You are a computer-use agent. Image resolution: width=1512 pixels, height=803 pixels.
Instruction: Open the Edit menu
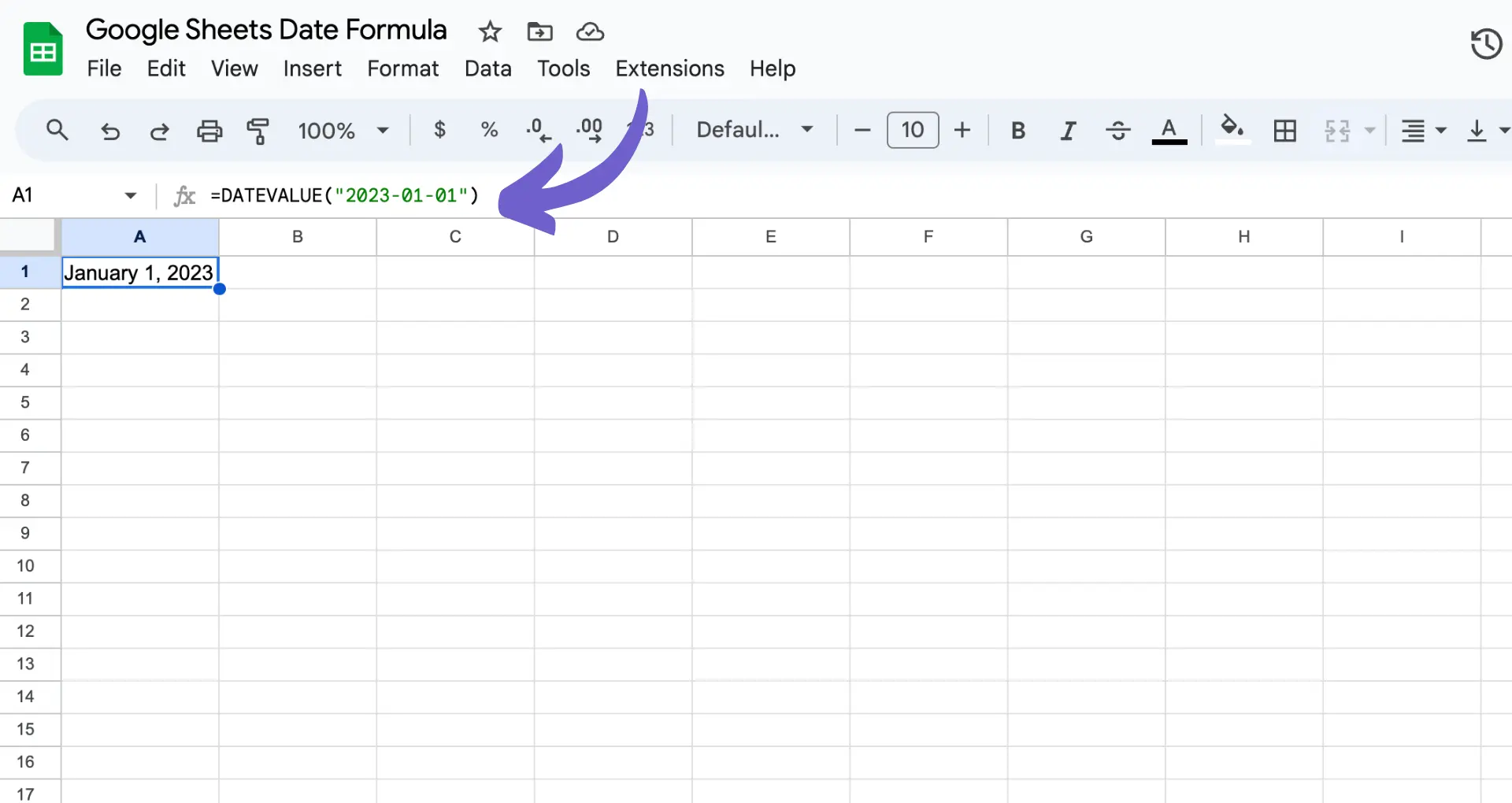[x=166, y=68]
